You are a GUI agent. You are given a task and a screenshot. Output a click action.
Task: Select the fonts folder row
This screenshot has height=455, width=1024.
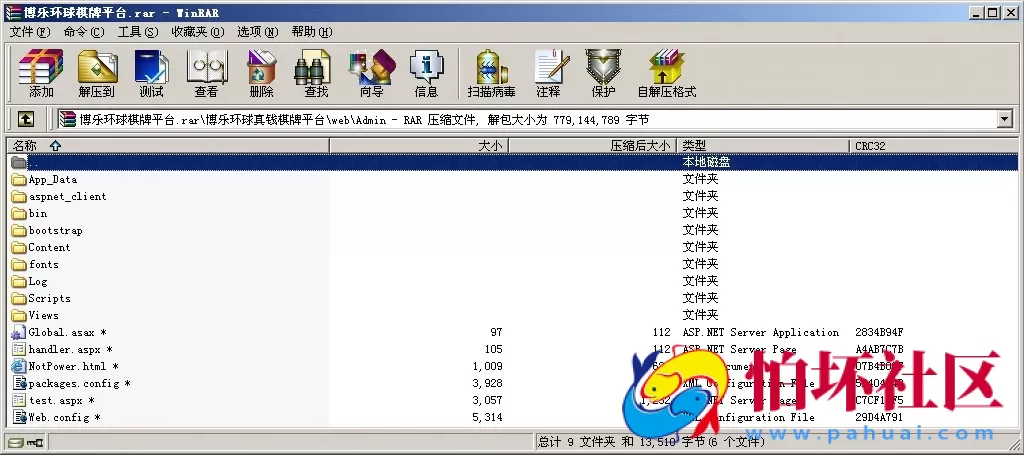point(513,264)
